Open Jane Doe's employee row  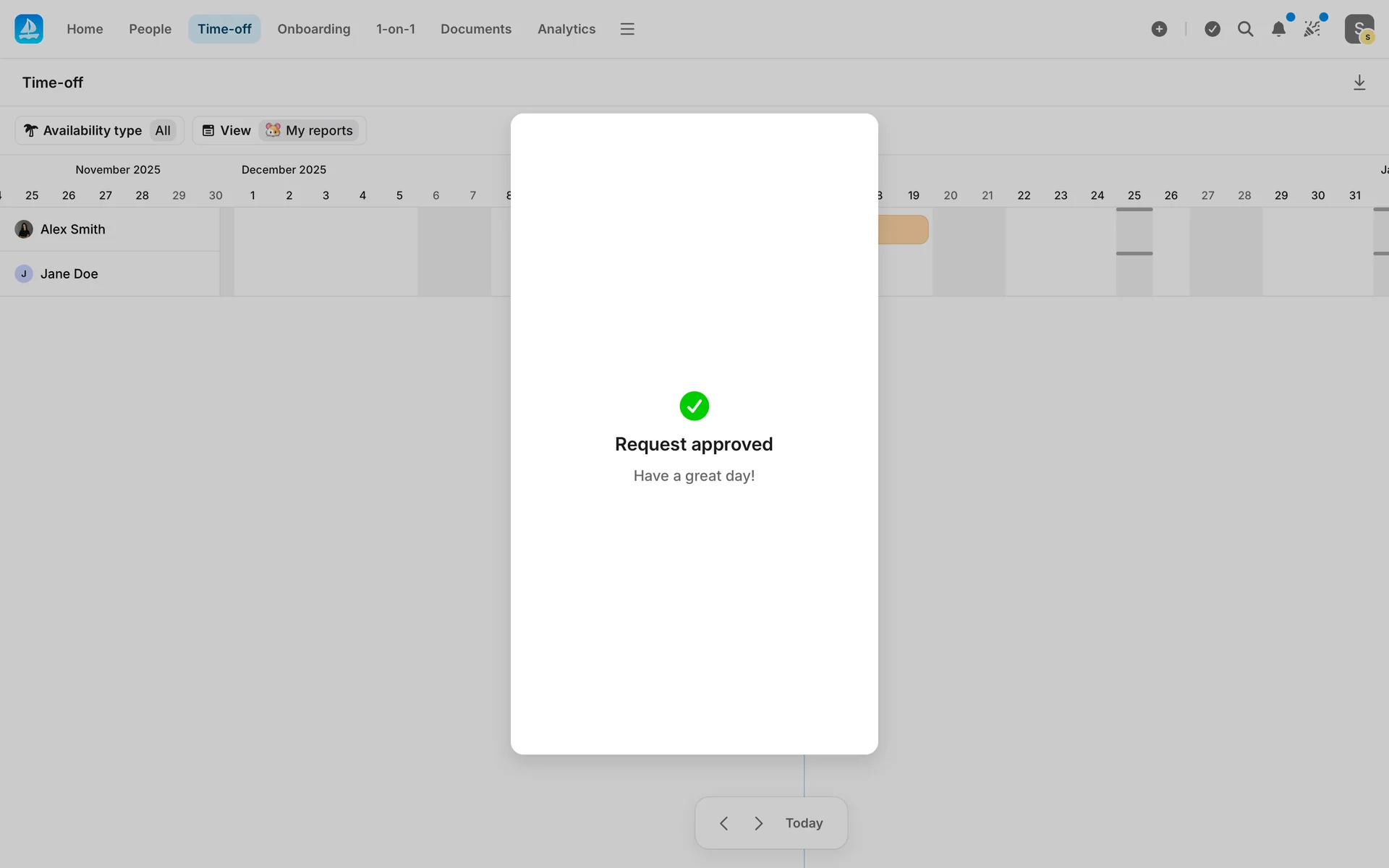point(69,273)
